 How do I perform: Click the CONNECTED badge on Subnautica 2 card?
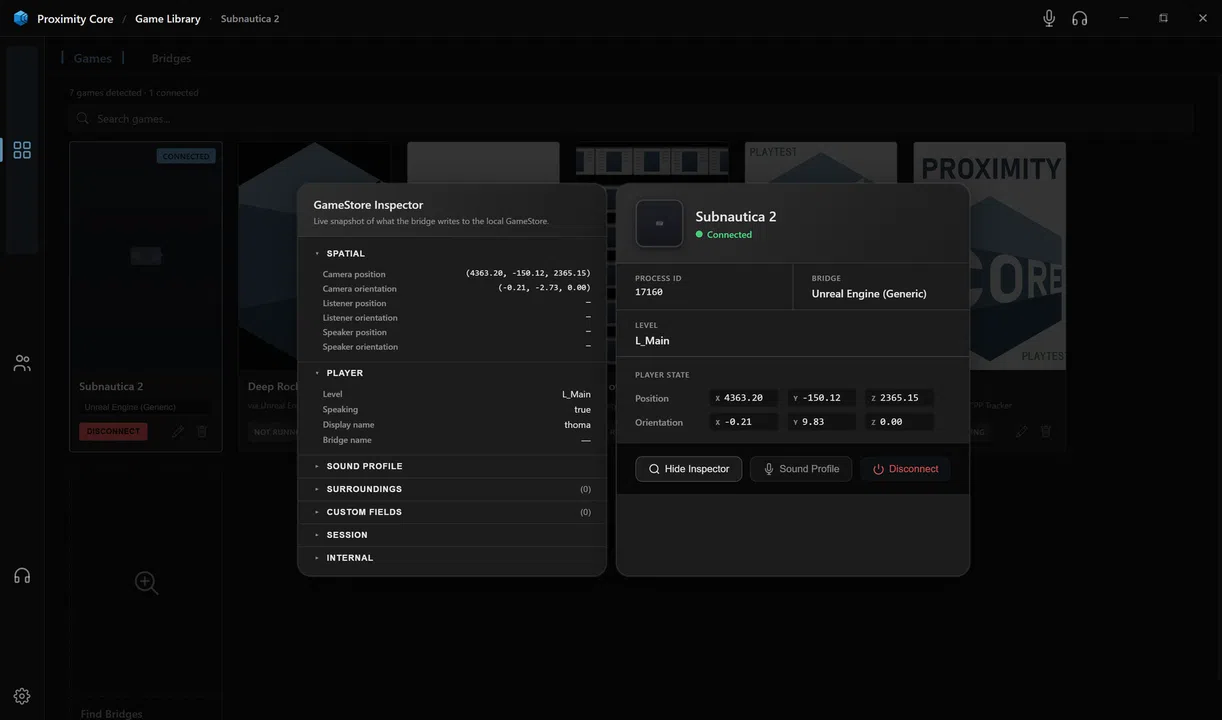click(x=186, y=157)
